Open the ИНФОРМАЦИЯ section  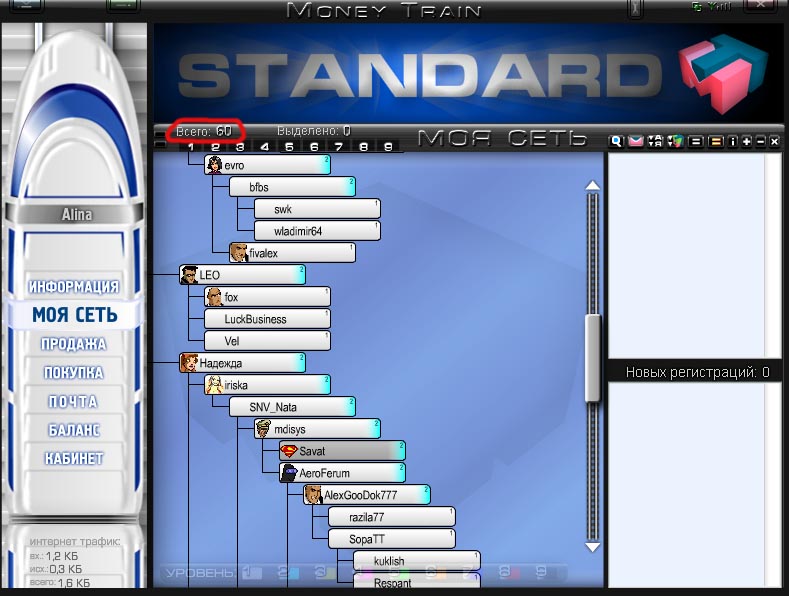74,286
